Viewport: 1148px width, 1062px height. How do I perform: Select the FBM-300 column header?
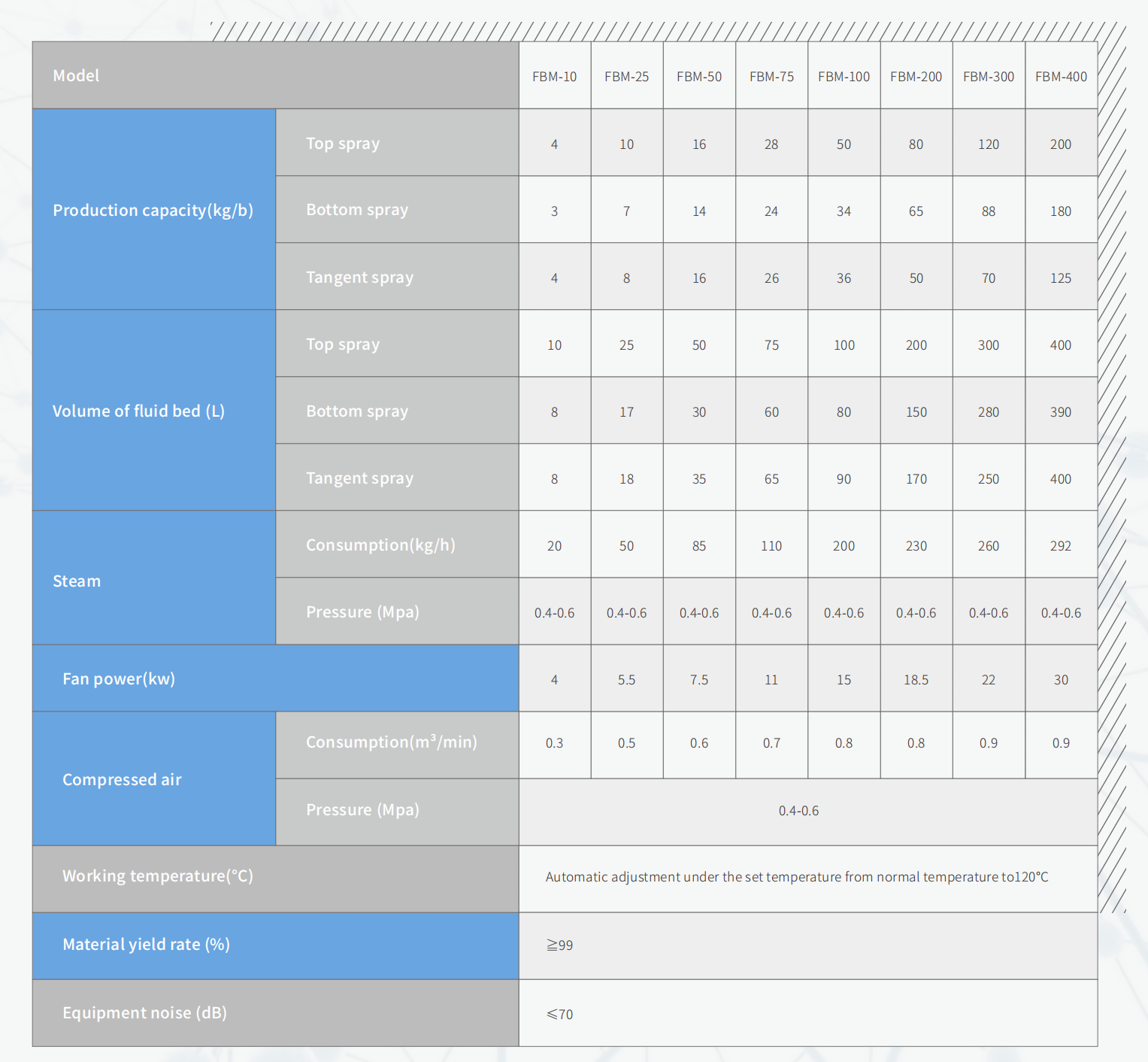pyautogui.click(x=989, y=76)
